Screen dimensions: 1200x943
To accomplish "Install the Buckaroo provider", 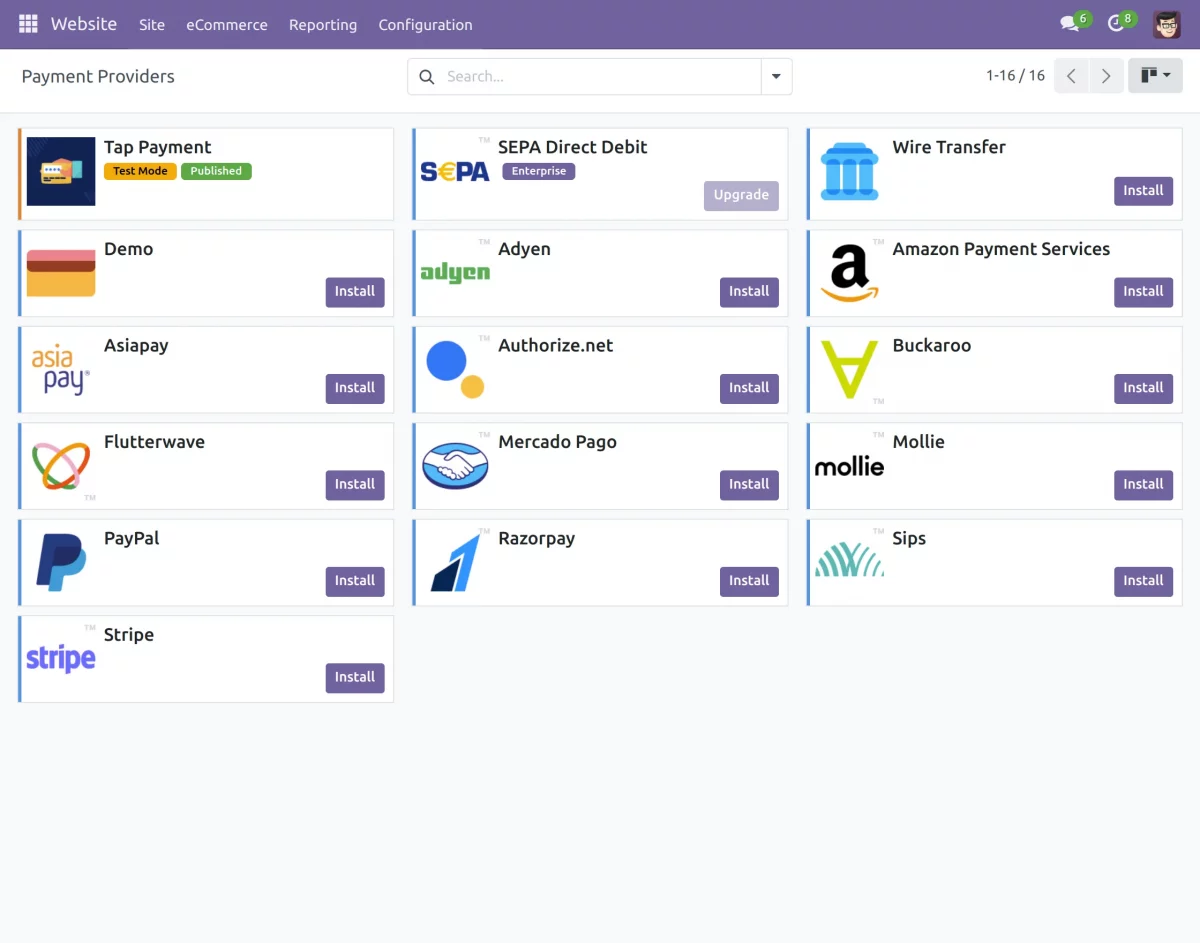I will click(1143, 388).
